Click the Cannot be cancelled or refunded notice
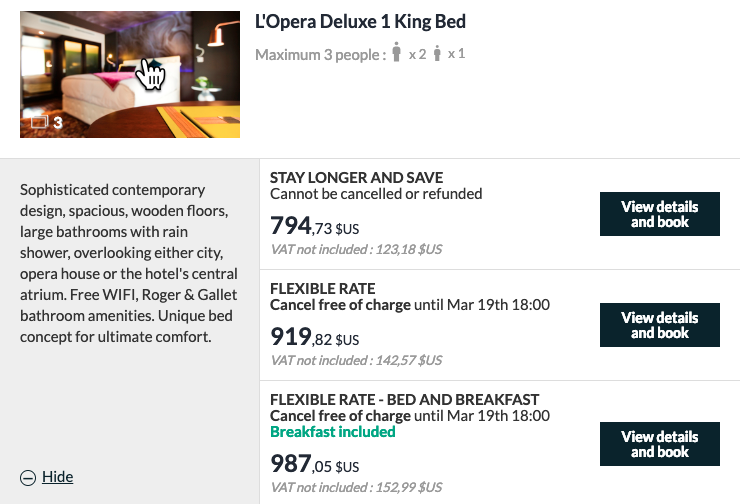 point(376,194)
